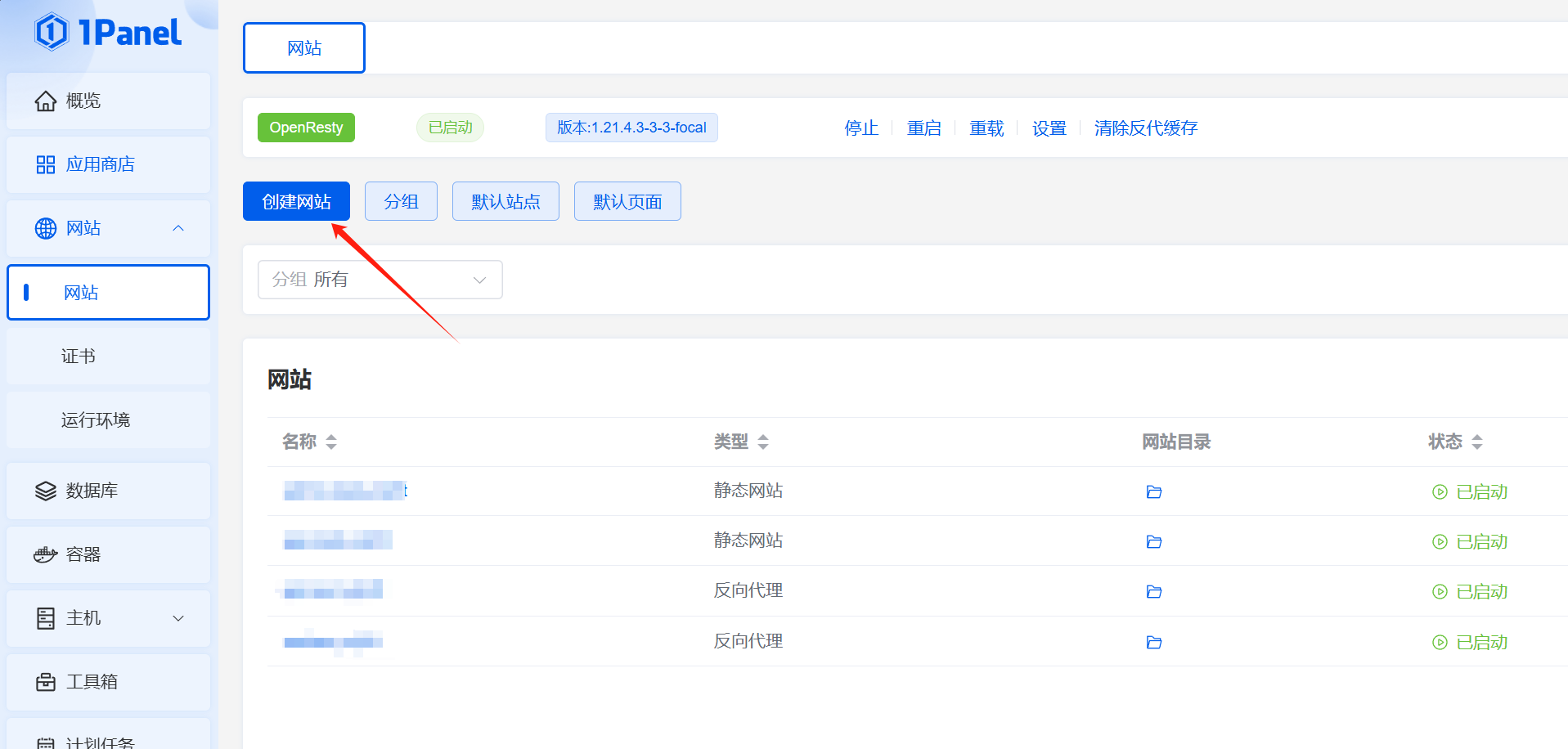Open 应用商店 app store grid icon
1568x749 pixels.
tap(46, 164)
